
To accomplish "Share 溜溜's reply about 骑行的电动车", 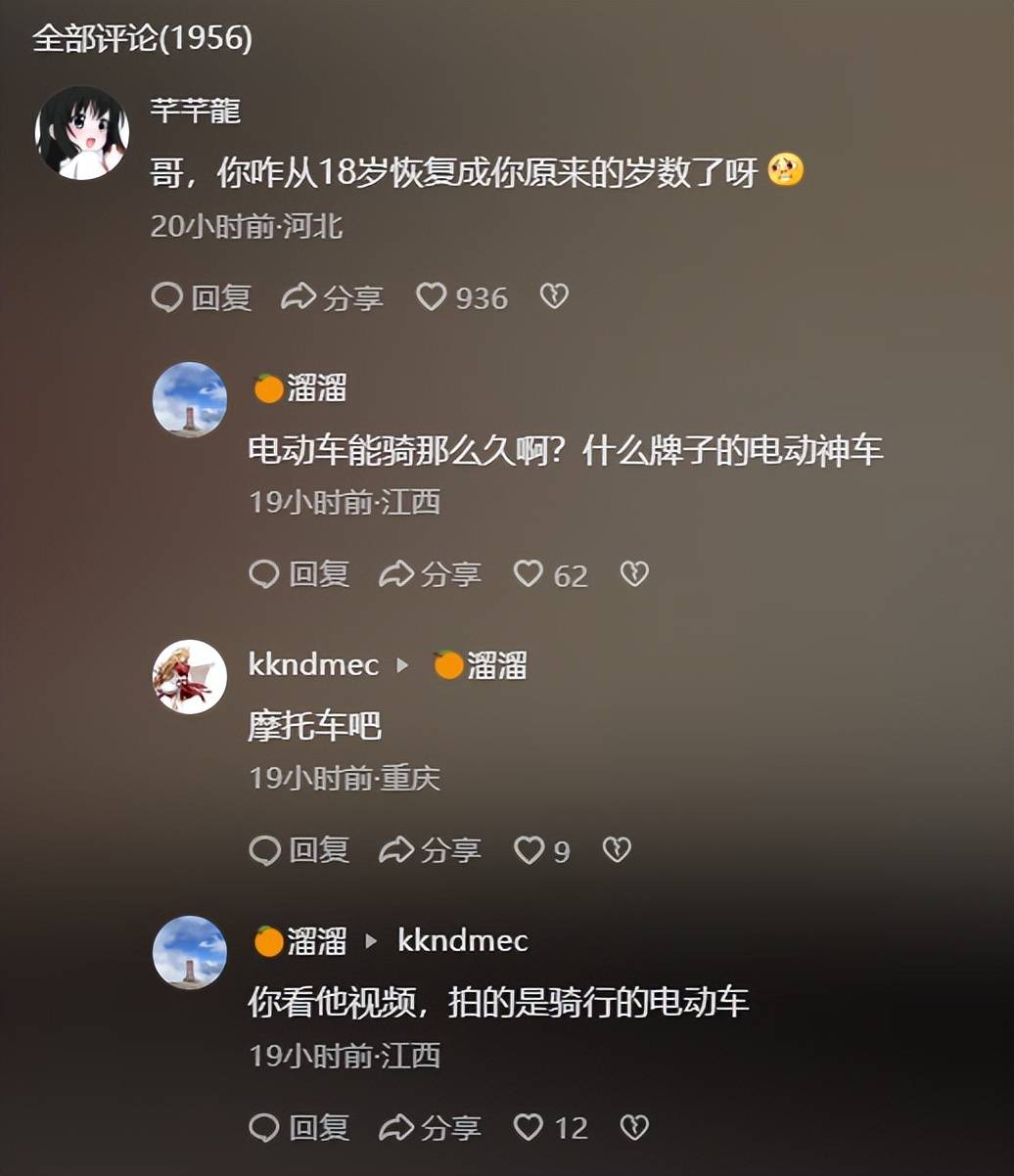I will [430, 1127].
